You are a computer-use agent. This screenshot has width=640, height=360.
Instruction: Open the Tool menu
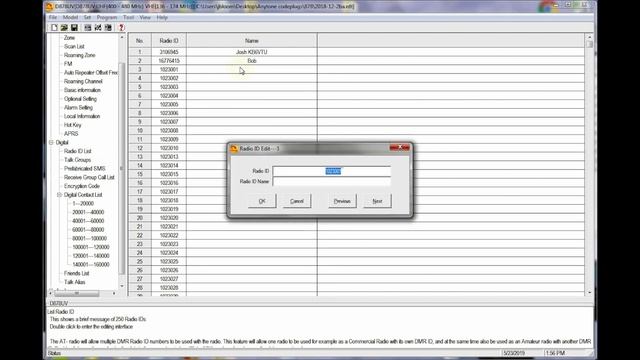point(129,18)
